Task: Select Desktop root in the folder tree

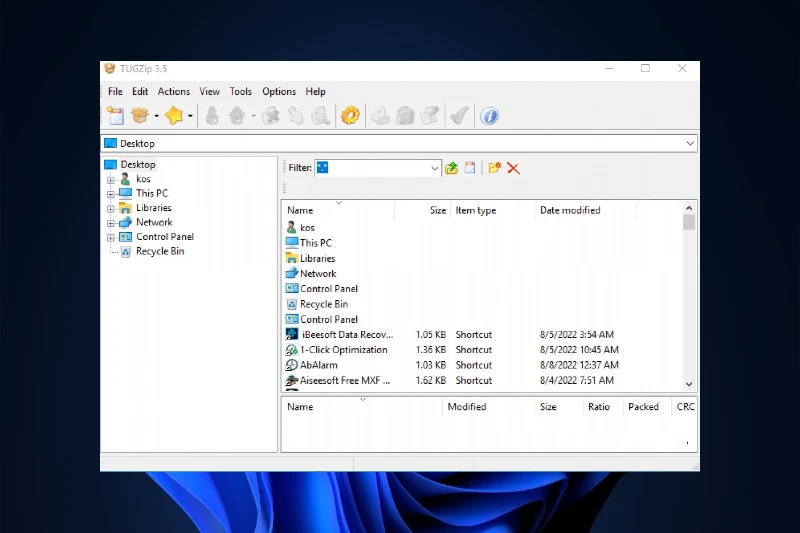Action: (x=138, y=164)
